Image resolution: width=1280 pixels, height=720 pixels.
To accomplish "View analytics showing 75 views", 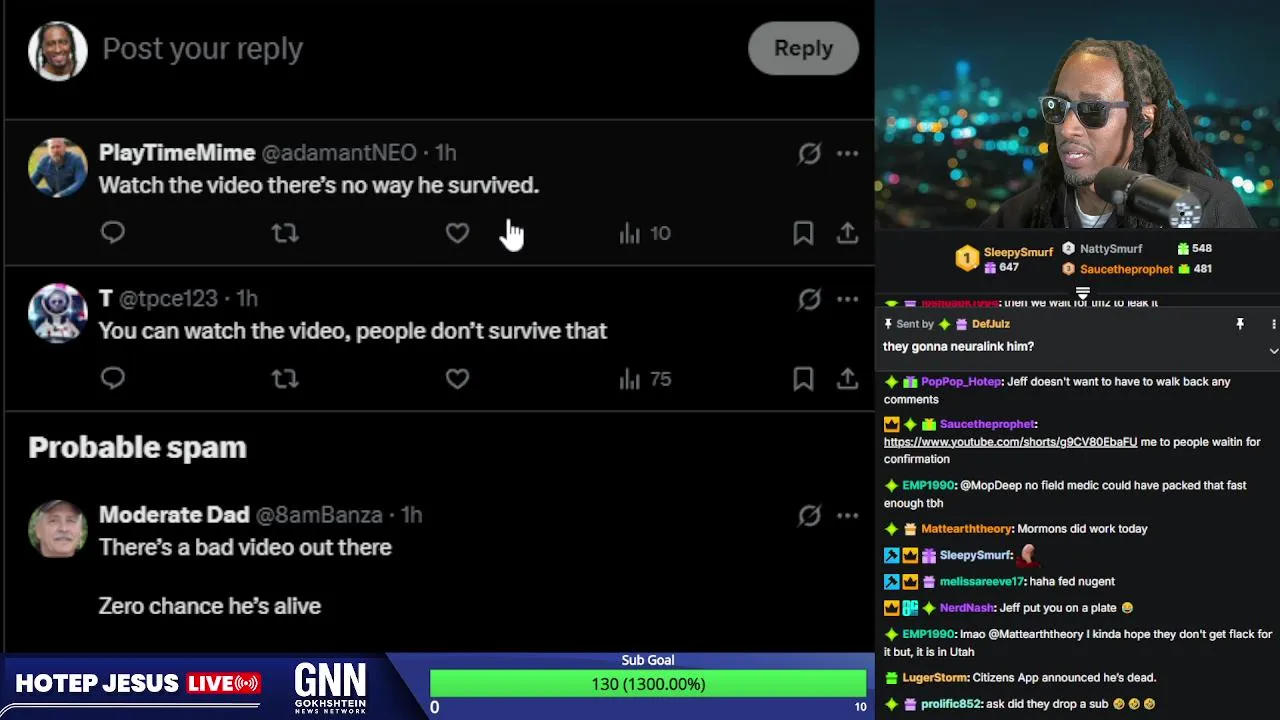I will (x=645, y=379).
